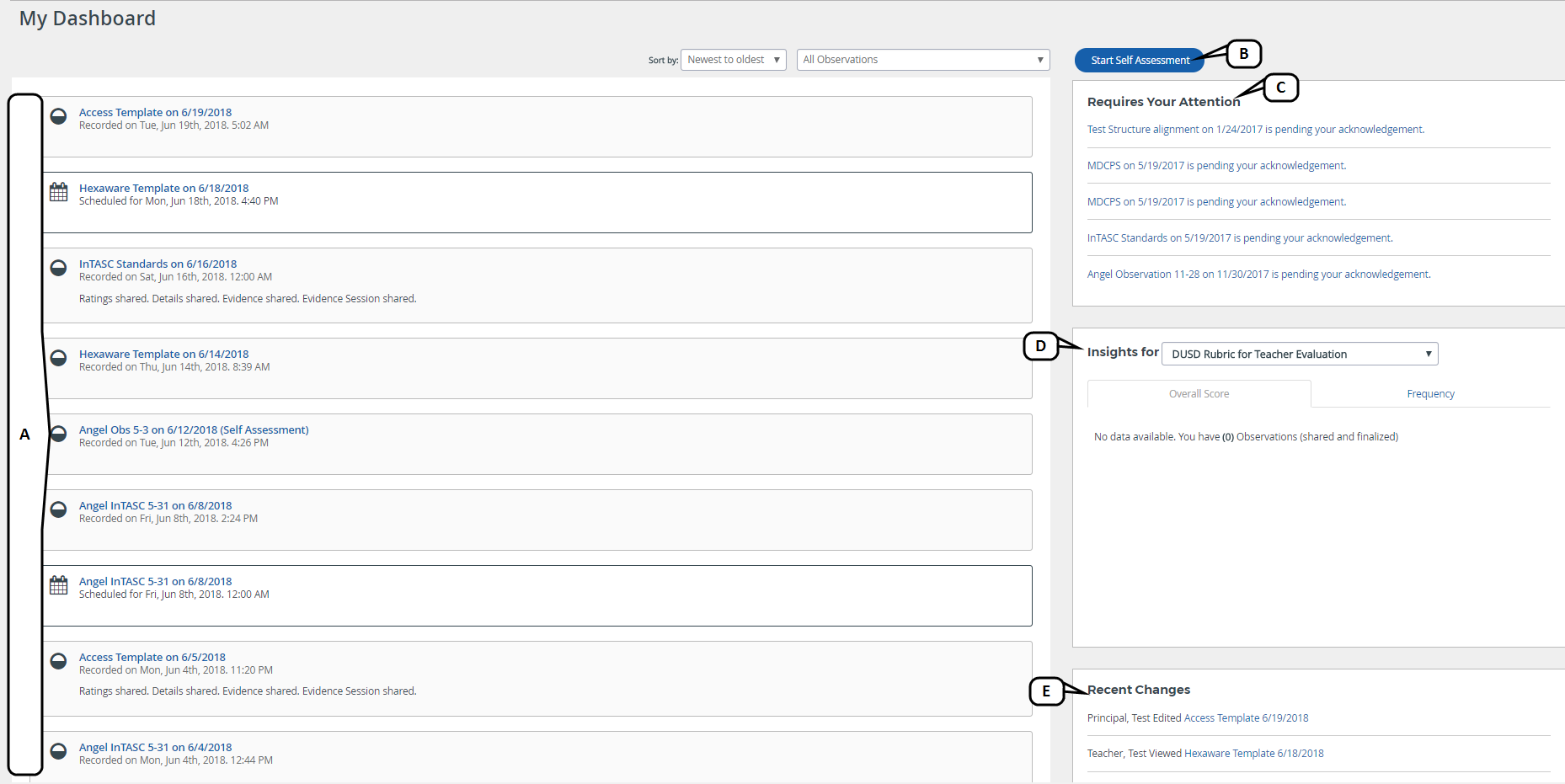Click status icon beside InTASC Standards 6/16/2018
This screenshot has height=784, width=1565.
click(x=58, y=268)
